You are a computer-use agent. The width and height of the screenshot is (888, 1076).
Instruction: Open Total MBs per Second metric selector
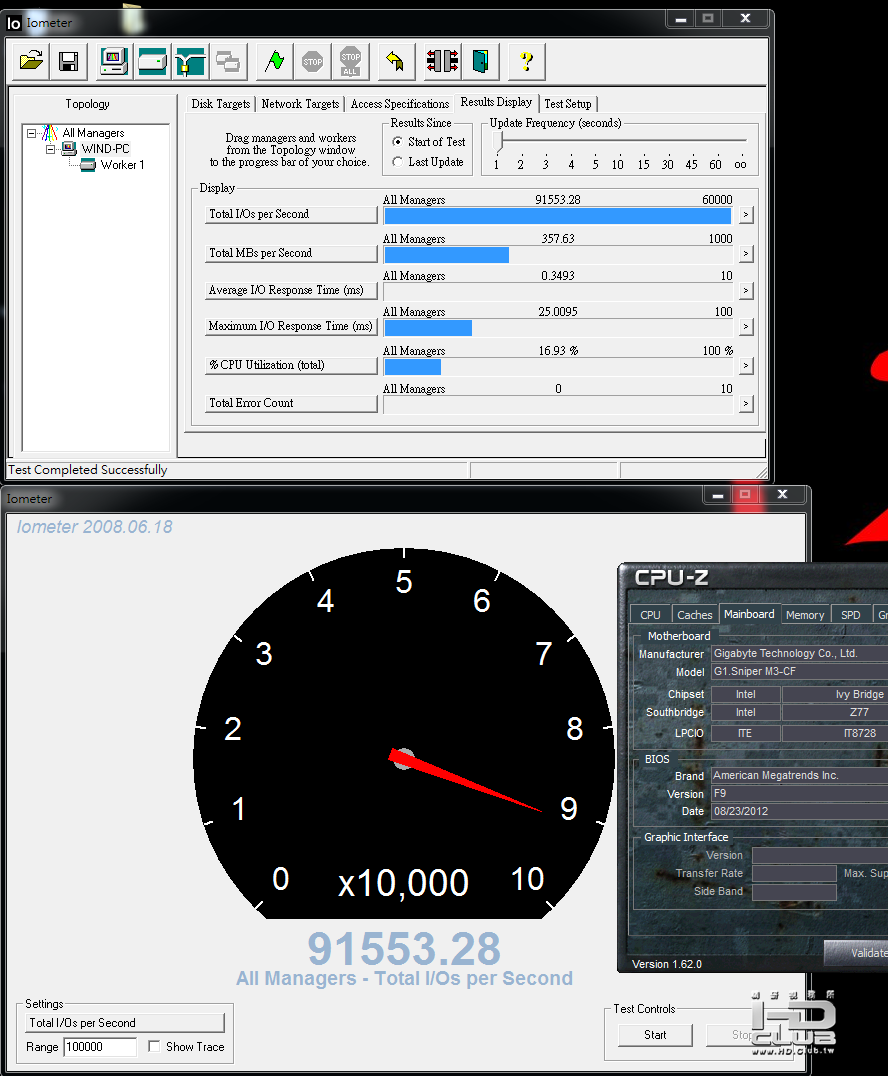pos(292,253)
